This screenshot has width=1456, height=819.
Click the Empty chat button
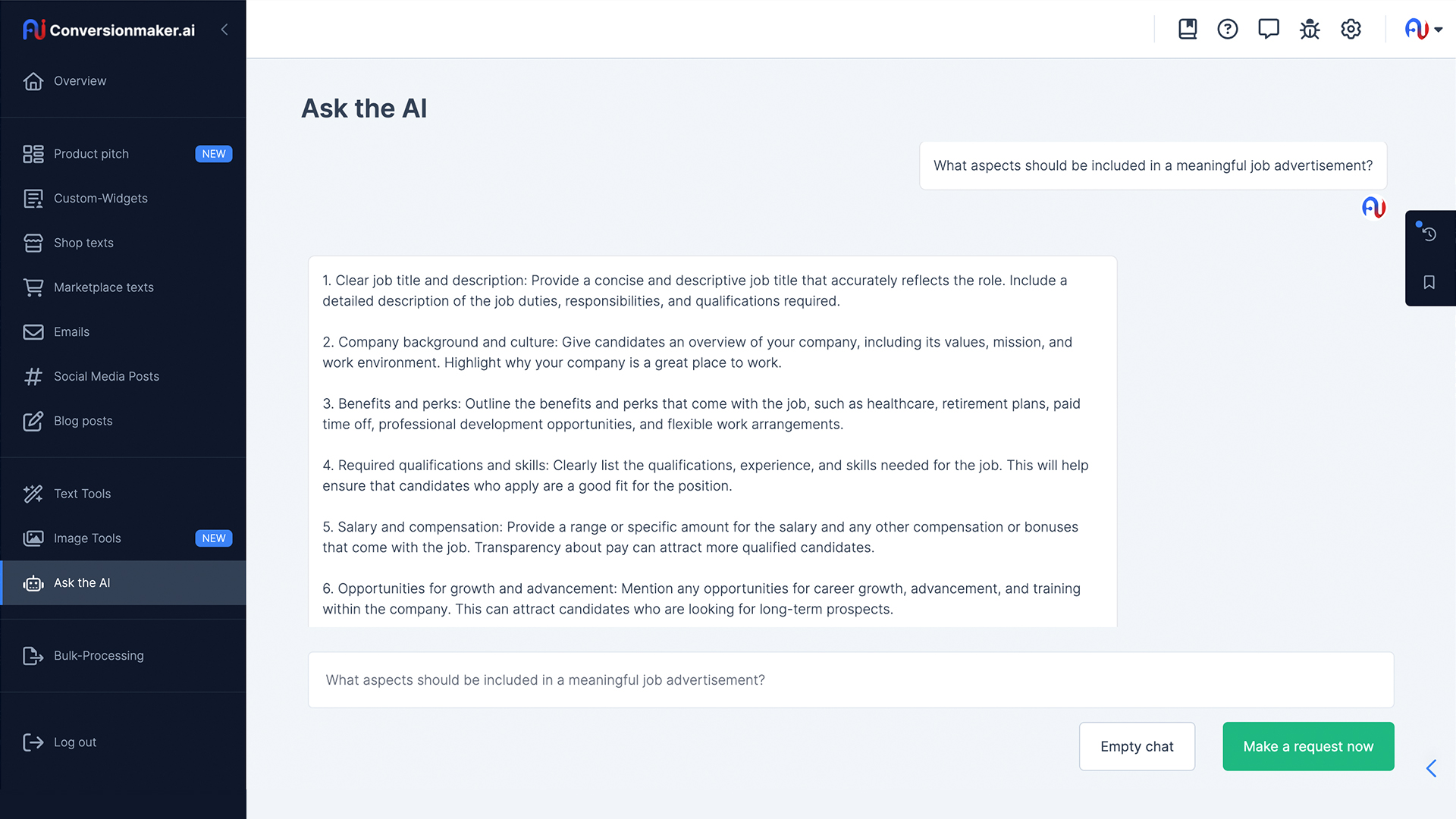[x=1137, y=746]
